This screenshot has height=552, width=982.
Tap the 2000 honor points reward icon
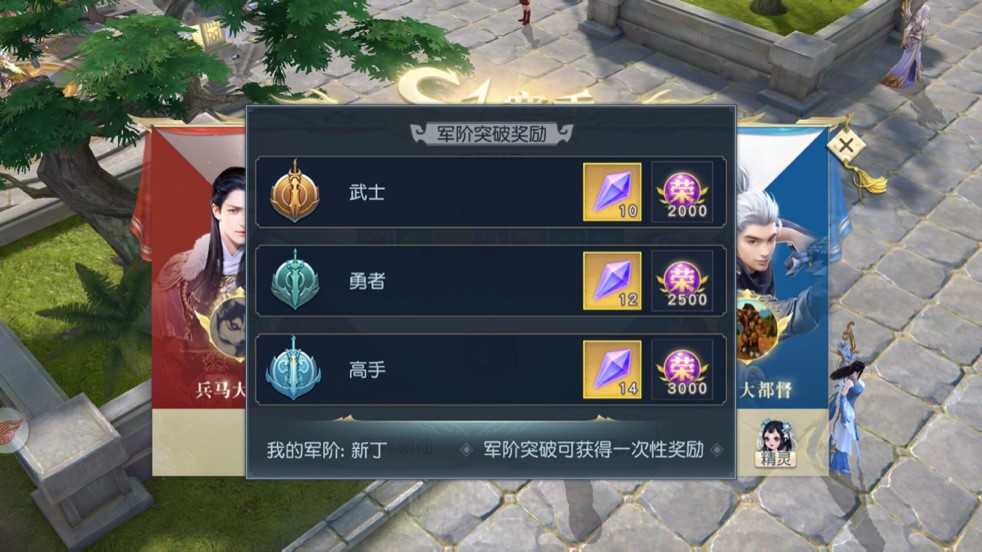682,192
